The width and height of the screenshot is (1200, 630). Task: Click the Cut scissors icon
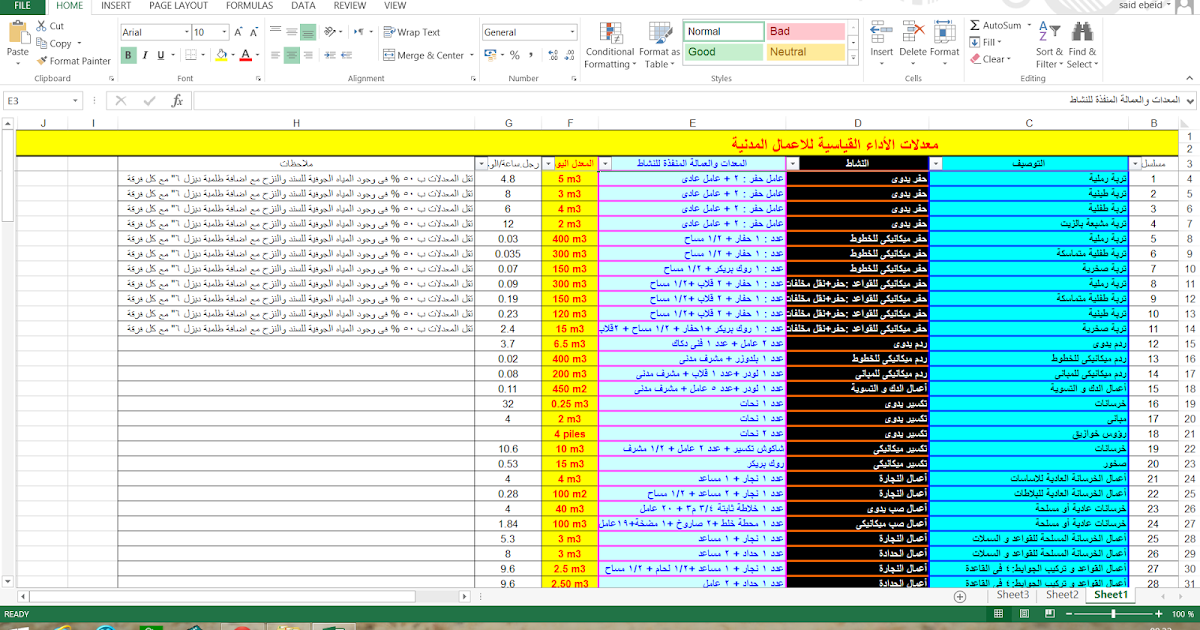[x=41, y=27]
